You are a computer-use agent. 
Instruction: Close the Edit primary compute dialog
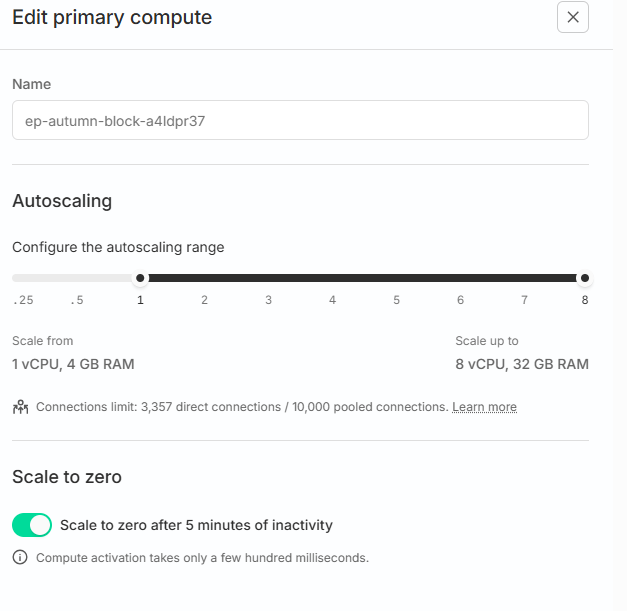point(573,17)
